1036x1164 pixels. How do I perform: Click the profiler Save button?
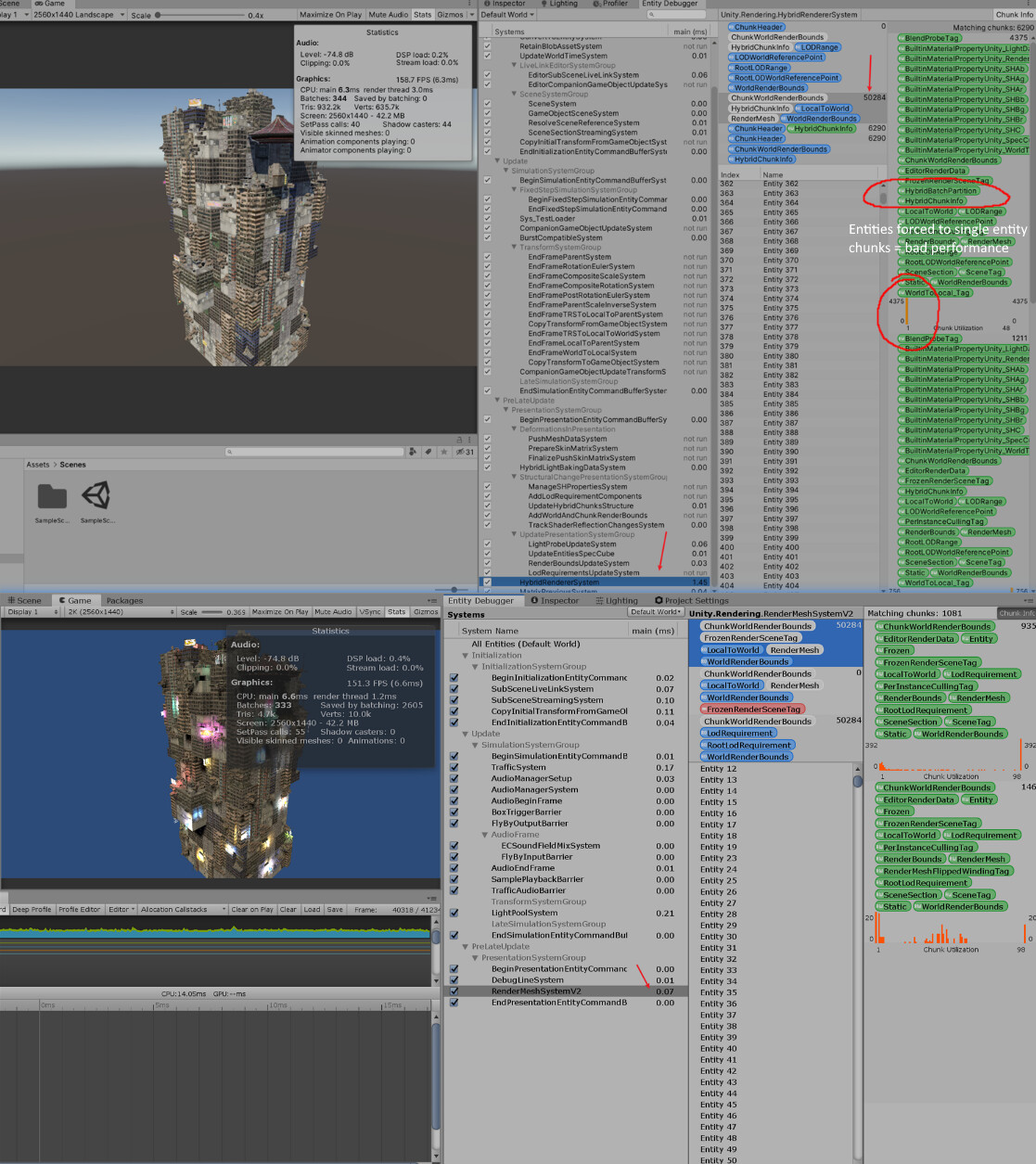(x=335, y=910)
